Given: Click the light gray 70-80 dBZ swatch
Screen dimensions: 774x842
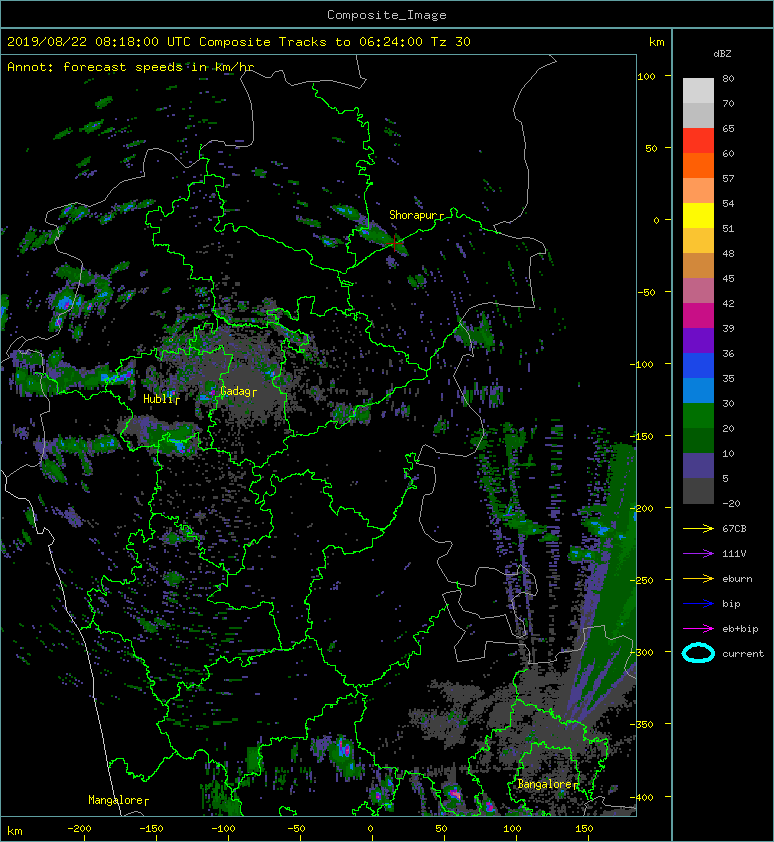Looking at the screenshot, I should click(698, 91).
